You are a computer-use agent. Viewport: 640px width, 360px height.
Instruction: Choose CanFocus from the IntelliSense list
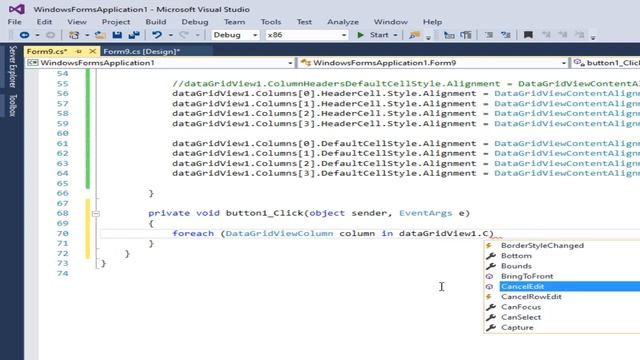(521, 307)
